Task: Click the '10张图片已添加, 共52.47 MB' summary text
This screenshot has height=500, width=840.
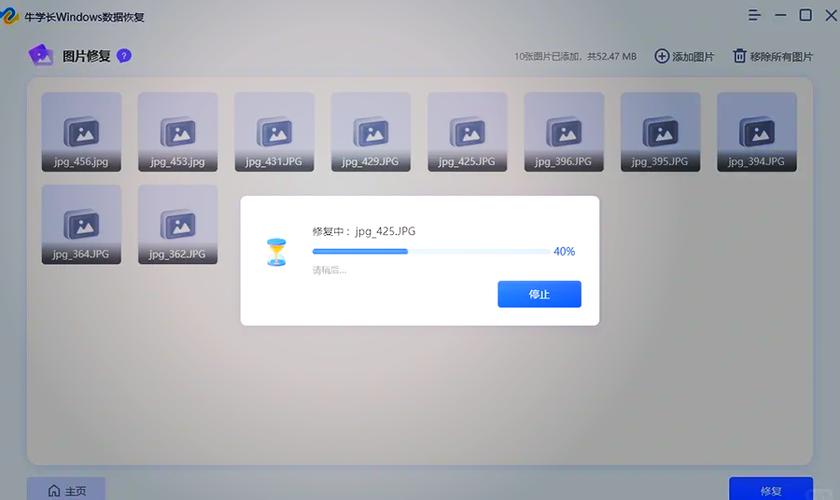Action: (x=575, y=56)
